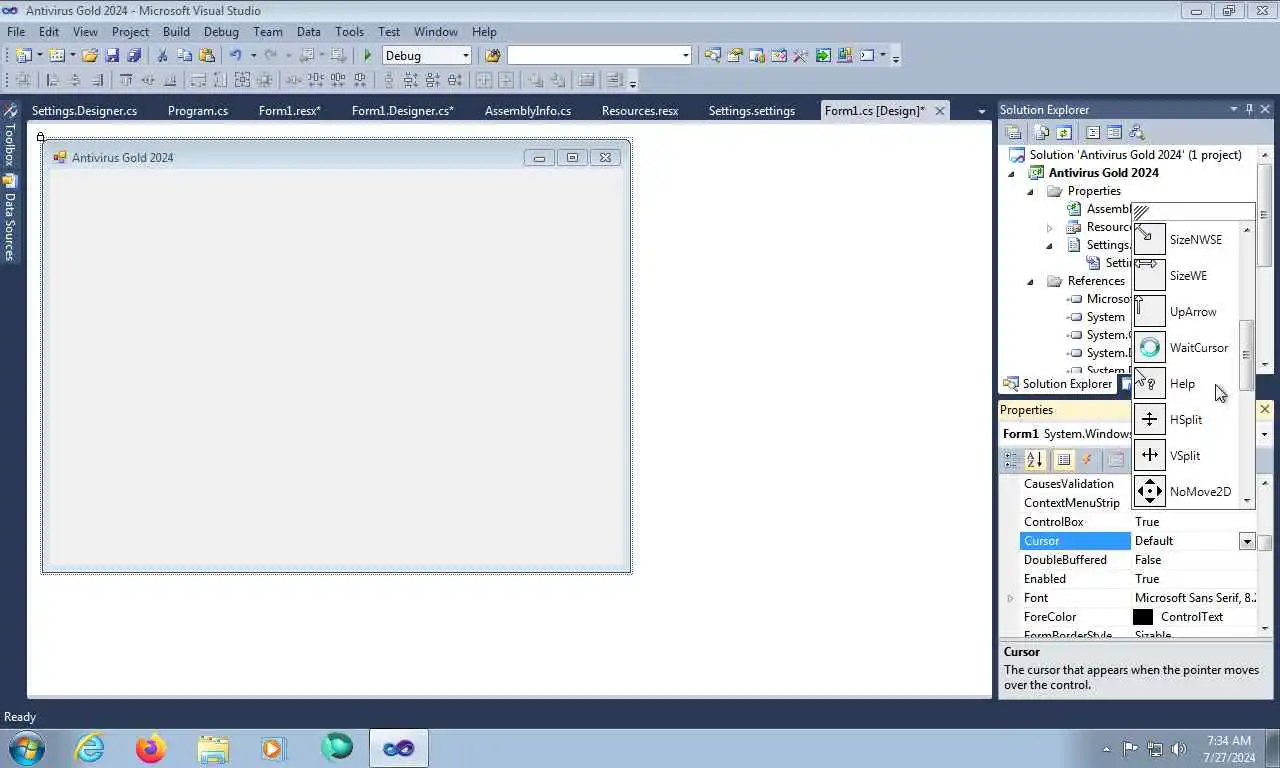This screenshot has width=1280, height=768.
Task: Open the toolbox wrench and hammer icon
Action: 800,56
